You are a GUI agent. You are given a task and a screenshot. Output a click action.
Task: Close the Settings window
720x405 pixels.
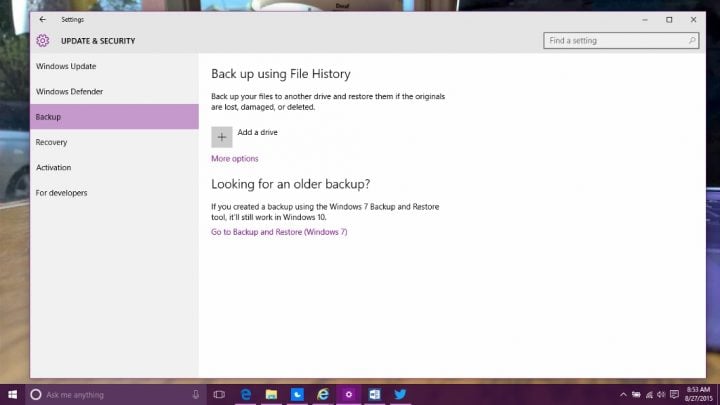[x=693, y=20]
